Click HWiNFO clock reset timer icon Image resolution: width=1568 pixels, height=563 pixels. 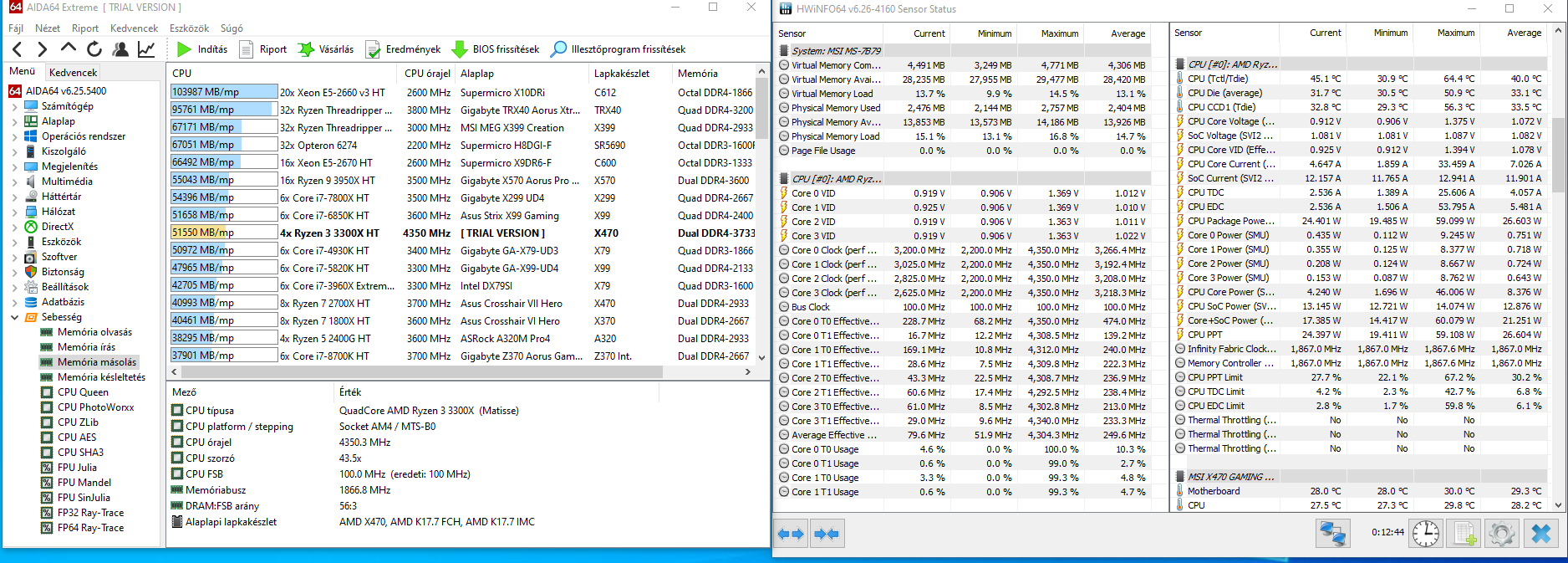point(1426,533)
